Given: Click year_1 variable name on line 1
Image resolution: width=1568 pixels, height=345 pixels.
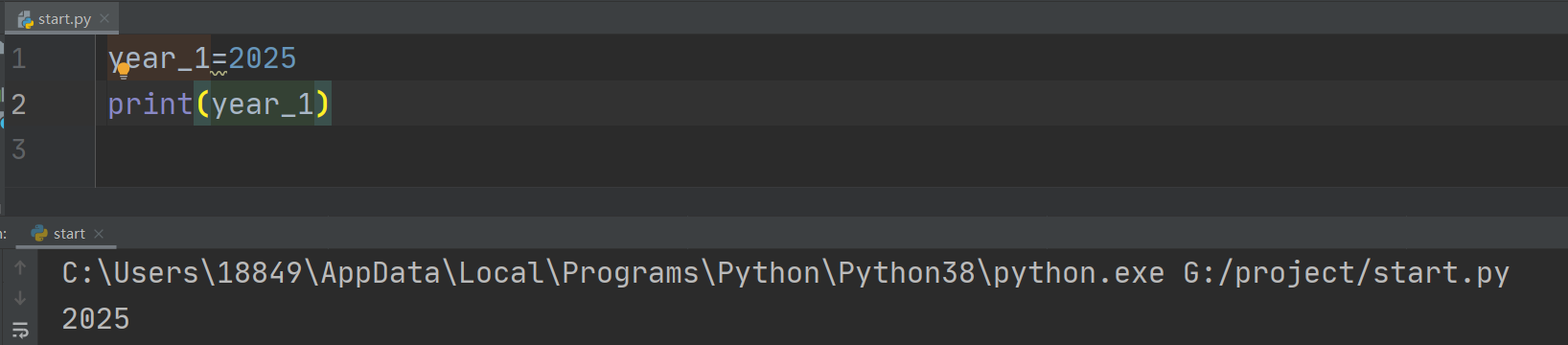Looking at the screenshot, I should tap(159, 58).
